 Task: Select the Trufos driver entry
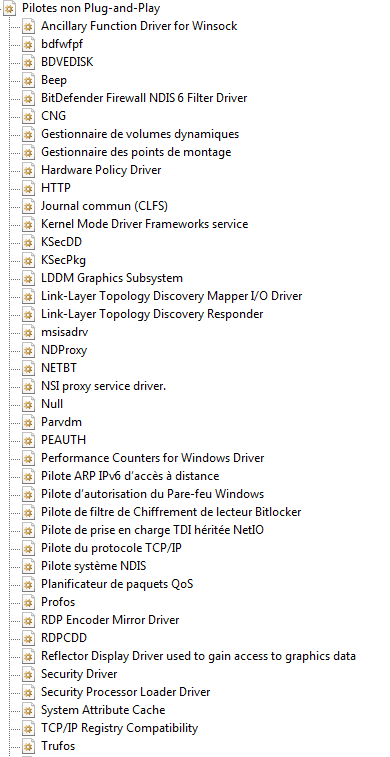point(58,746)
